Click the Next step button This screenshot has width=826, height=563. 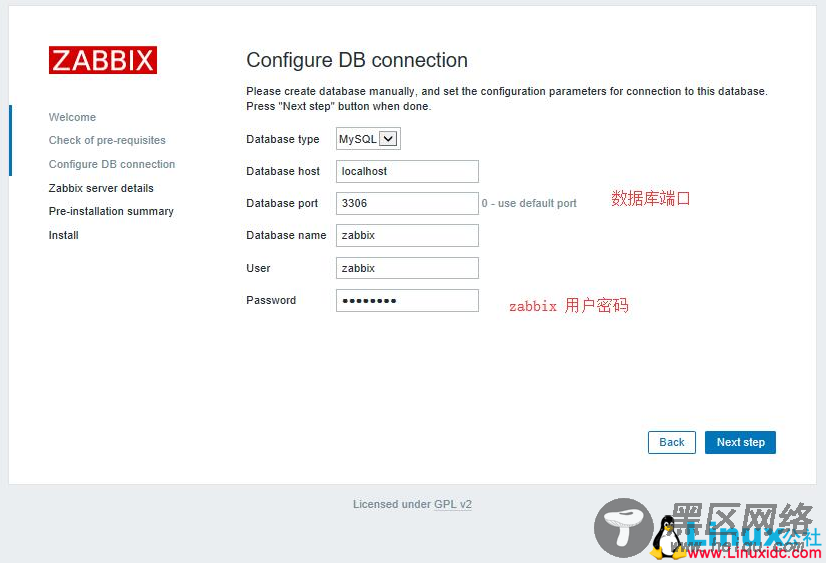(740, 442)
